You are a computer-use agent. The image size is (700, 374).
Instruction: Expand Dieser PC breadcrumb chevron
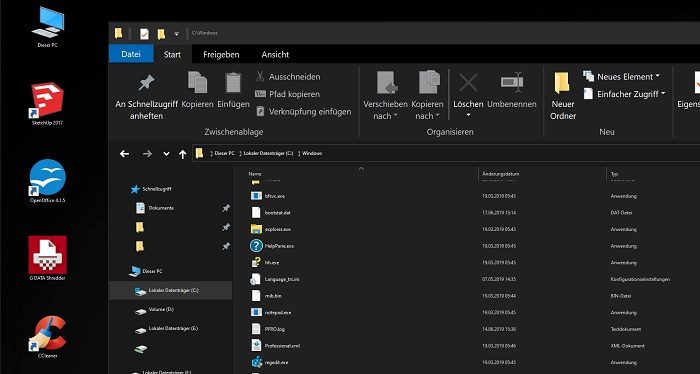pyautogui.click(x=241, y=154)
